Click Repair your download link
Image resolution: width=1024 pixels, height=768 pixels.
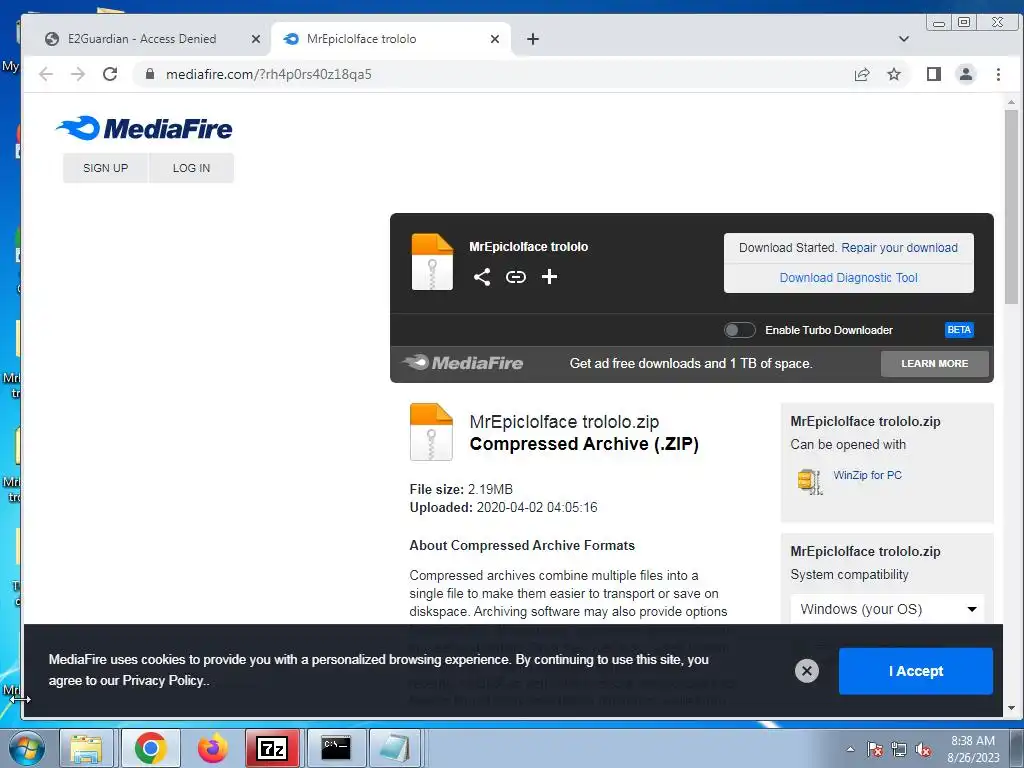[899, 248]
